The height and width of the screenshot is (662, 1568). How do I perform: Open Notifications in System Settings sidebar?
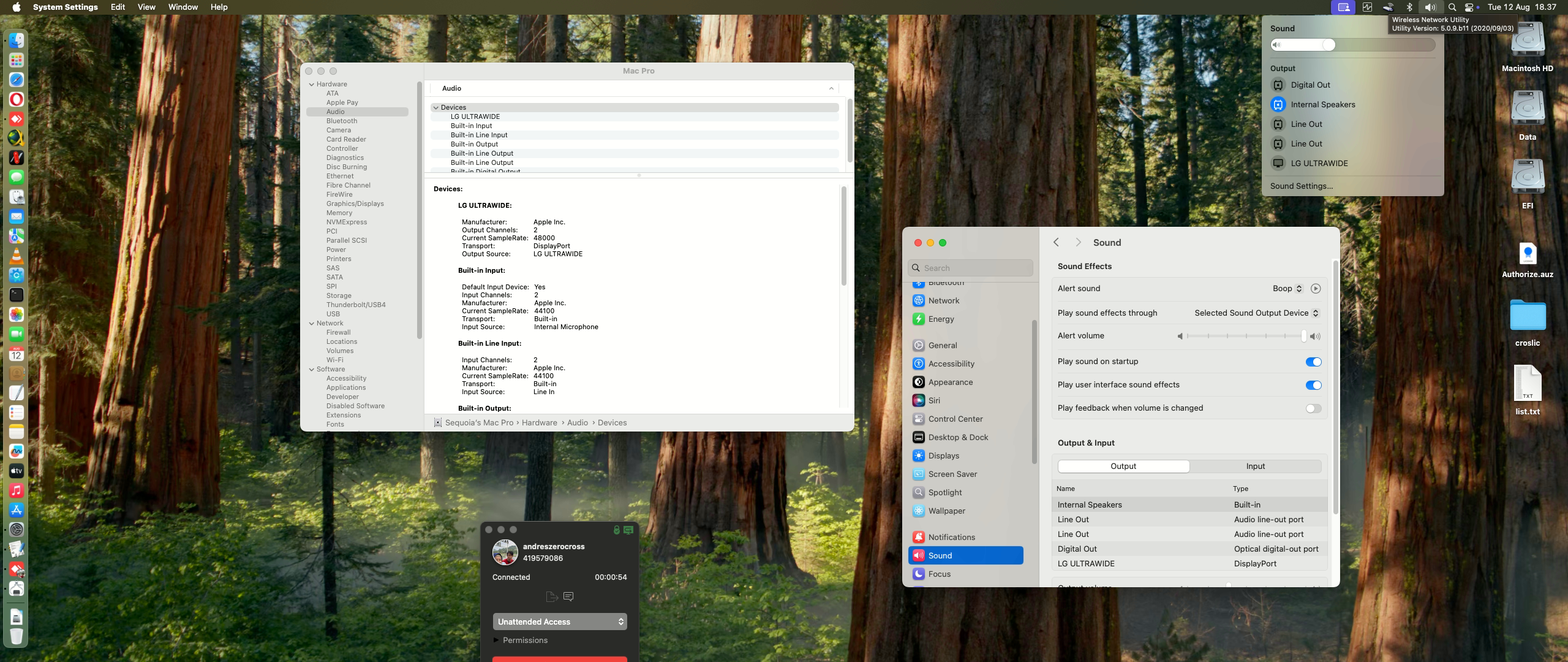click(966, 538)
